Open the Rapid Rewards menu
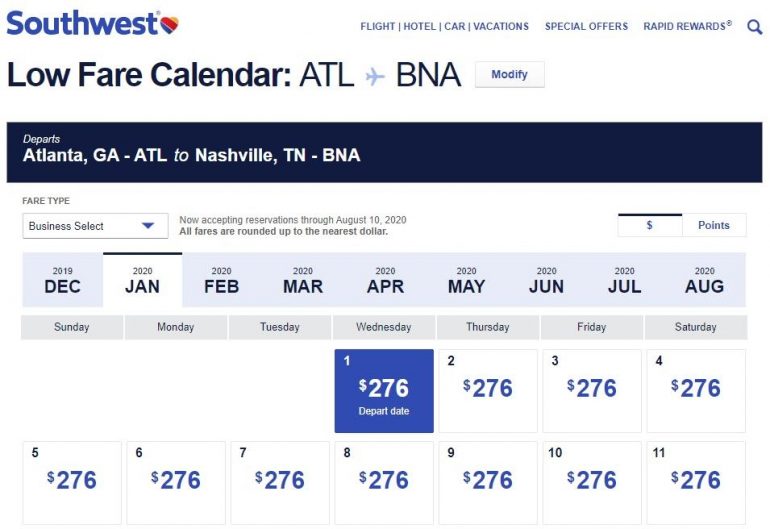 [x=687, y=27]
